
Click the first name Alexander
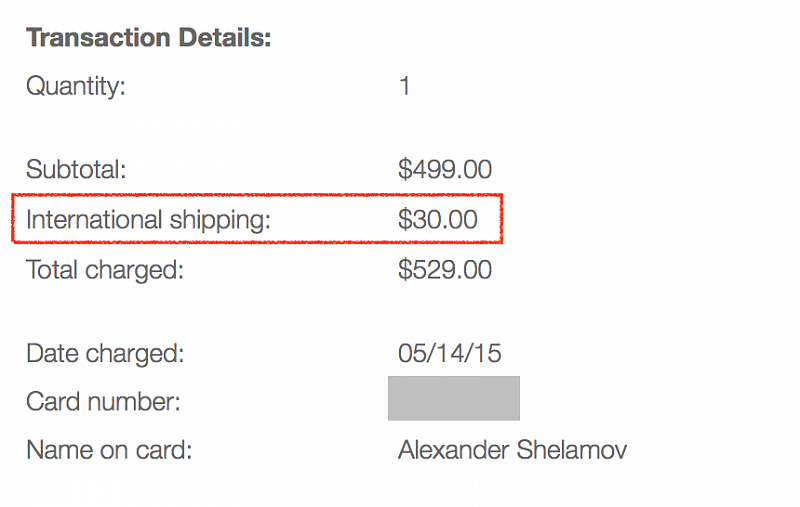pos(453,450)
